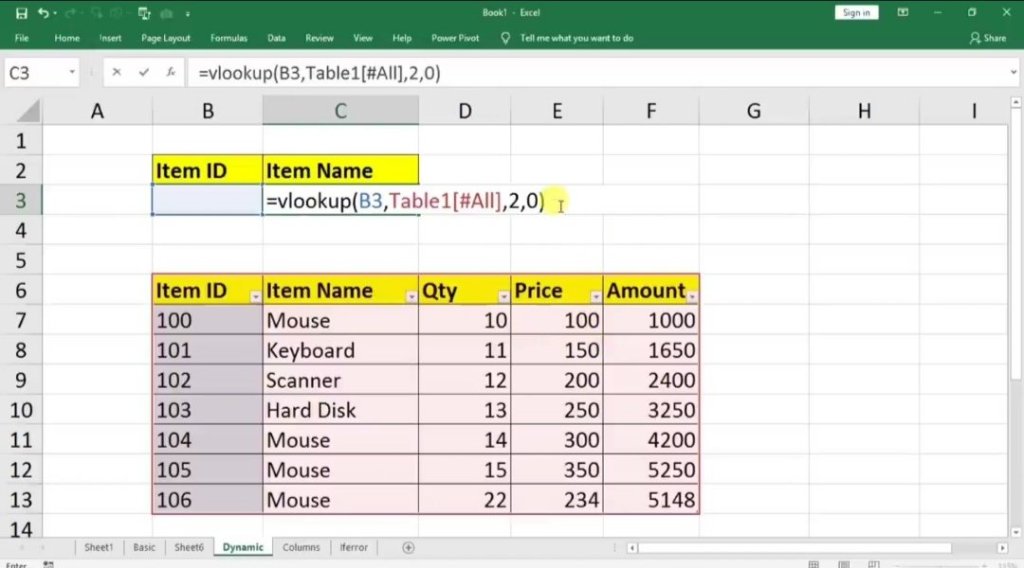Cancel formula entry with the X icon
This screenshot has width=1024, height=568.
pyautogui.click(x=117, y=73)
